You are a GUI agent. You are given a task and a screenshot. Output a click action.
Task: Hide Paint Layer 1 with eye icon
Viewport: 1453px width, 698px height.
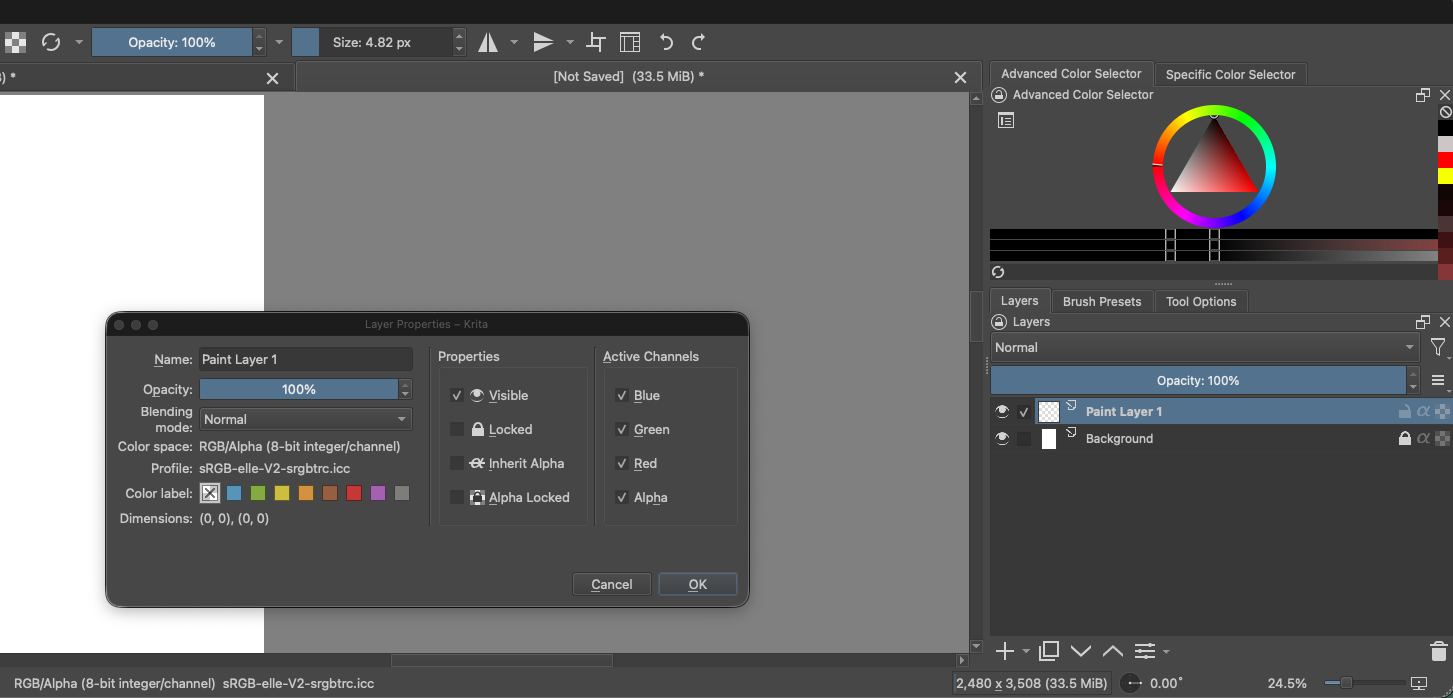click(1002, 411)
